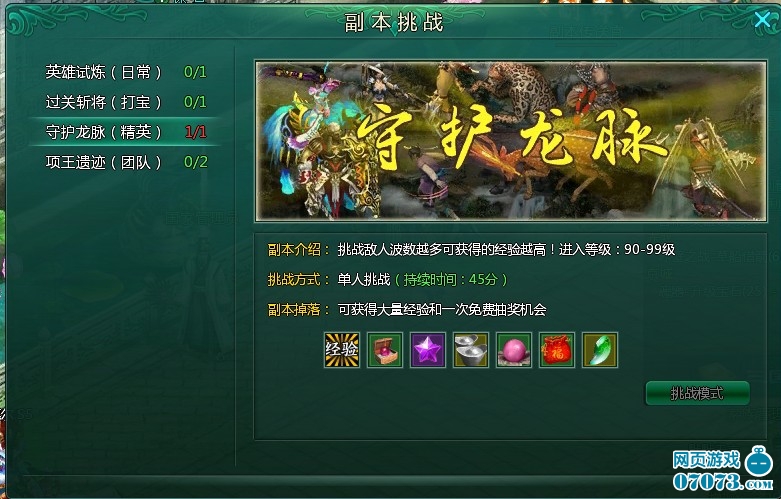Click the pink pearl reward icon
Viewport: 781px width, 499px height.
coord(514,350)
